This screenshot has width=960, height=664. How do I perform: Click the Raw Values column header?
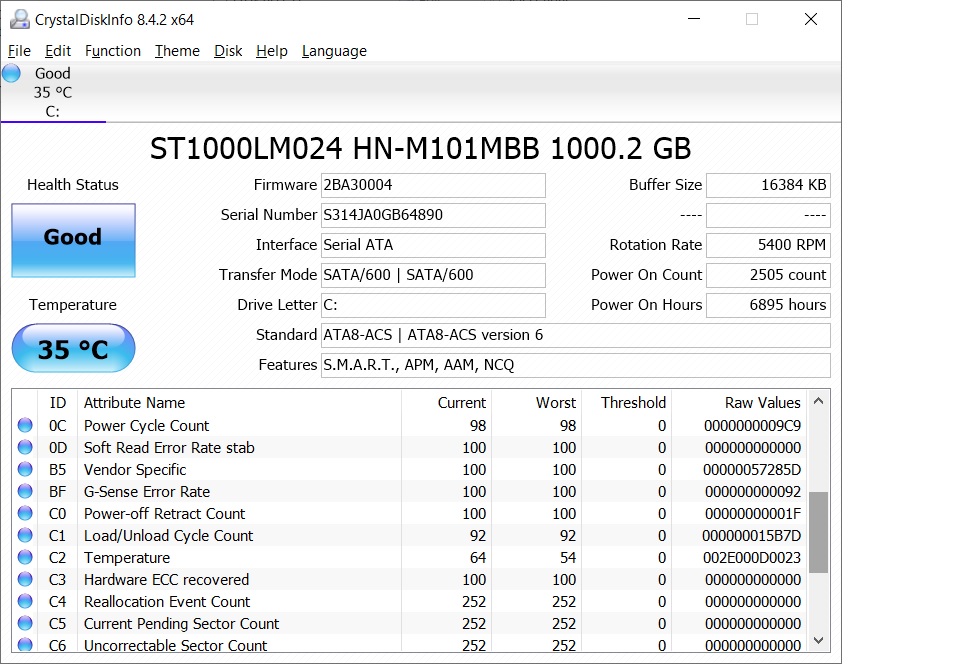(740, 403)
